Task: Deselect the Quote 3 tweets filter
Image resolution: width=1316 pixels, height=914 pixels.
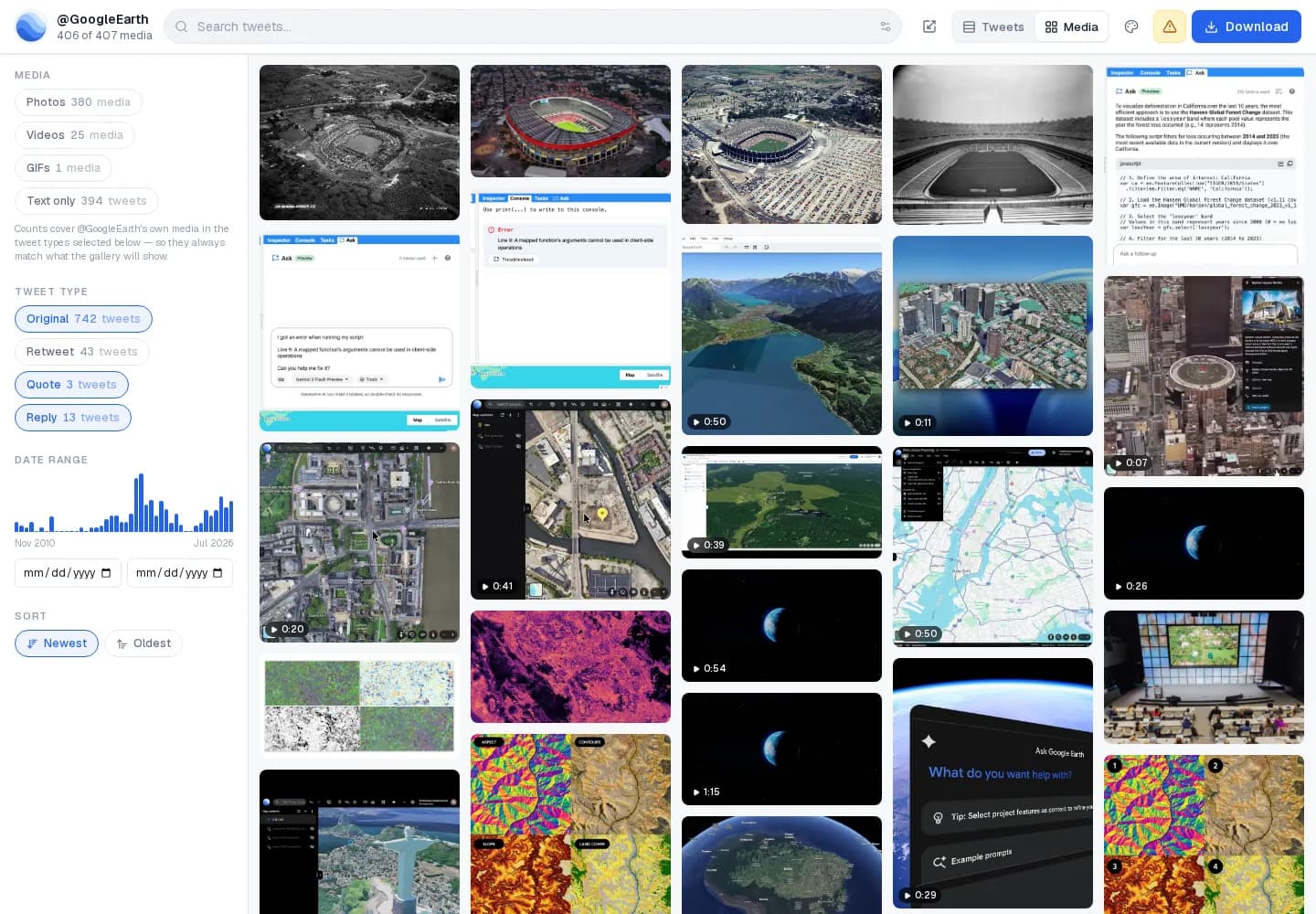Action: [71, 385]
